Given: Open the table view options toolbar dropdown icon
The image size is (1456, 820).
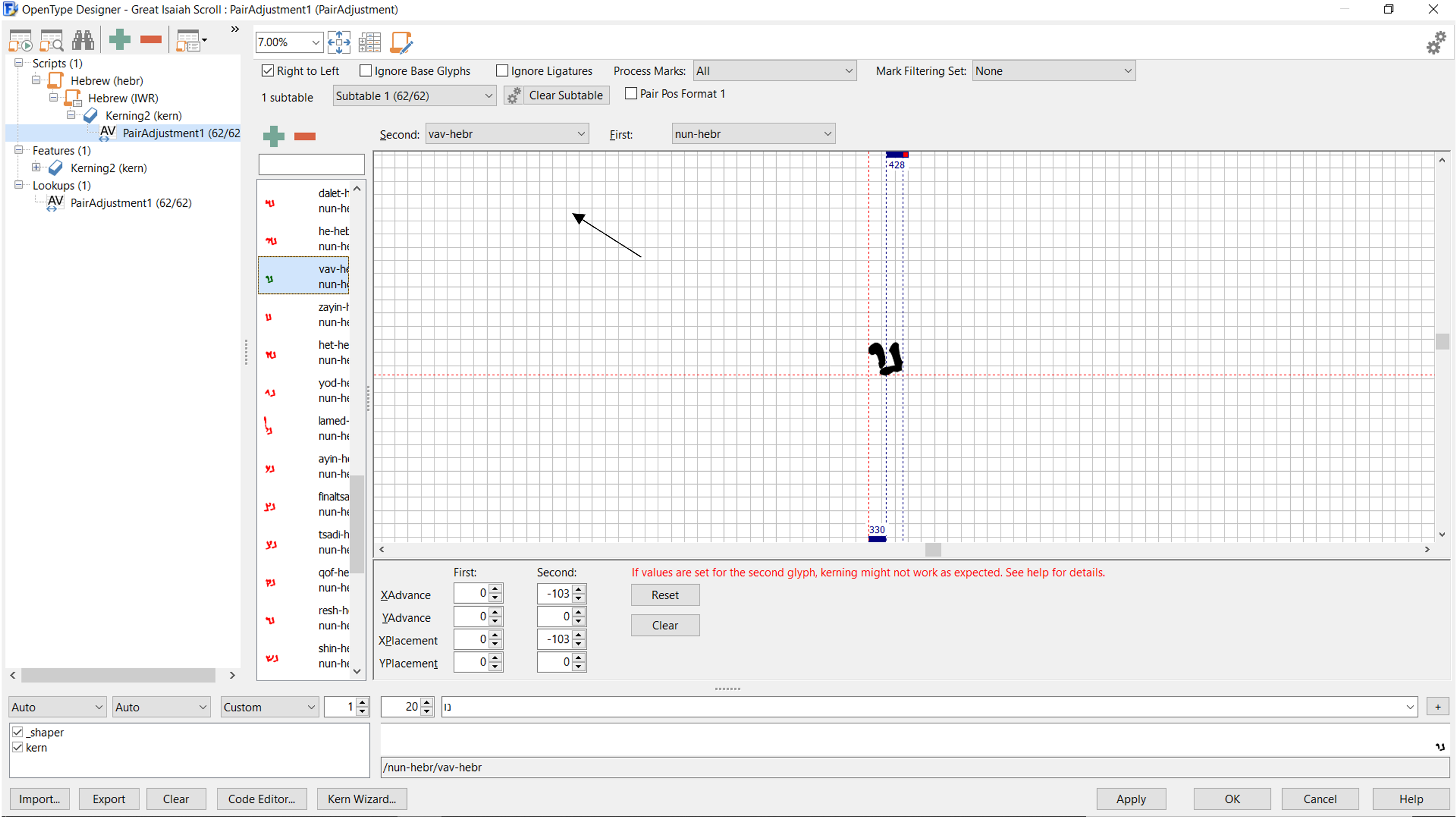Looking at the screenshot, I should [191, 41].
